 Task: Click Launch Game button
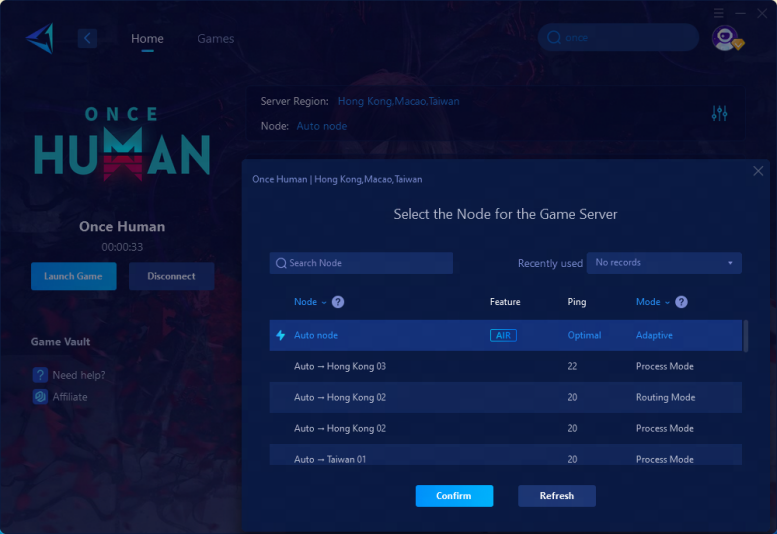pos(73,276)
